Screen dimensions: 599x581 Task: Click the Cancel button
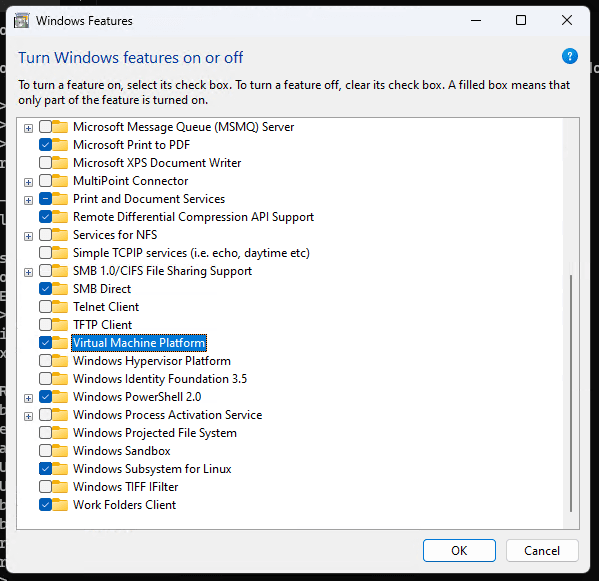pos(542,550)
